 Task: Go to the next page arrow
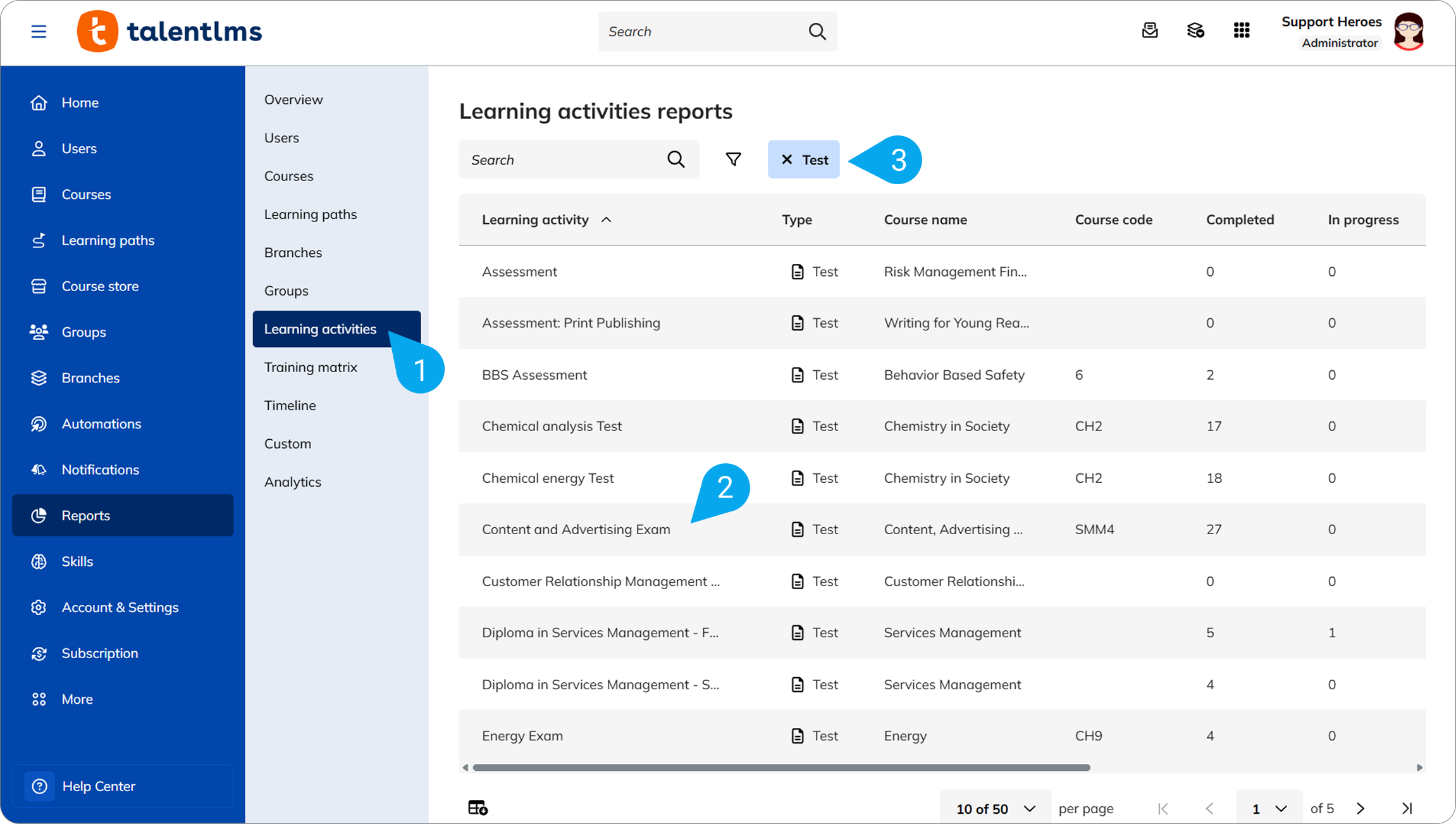click(x=1360, y=808)
